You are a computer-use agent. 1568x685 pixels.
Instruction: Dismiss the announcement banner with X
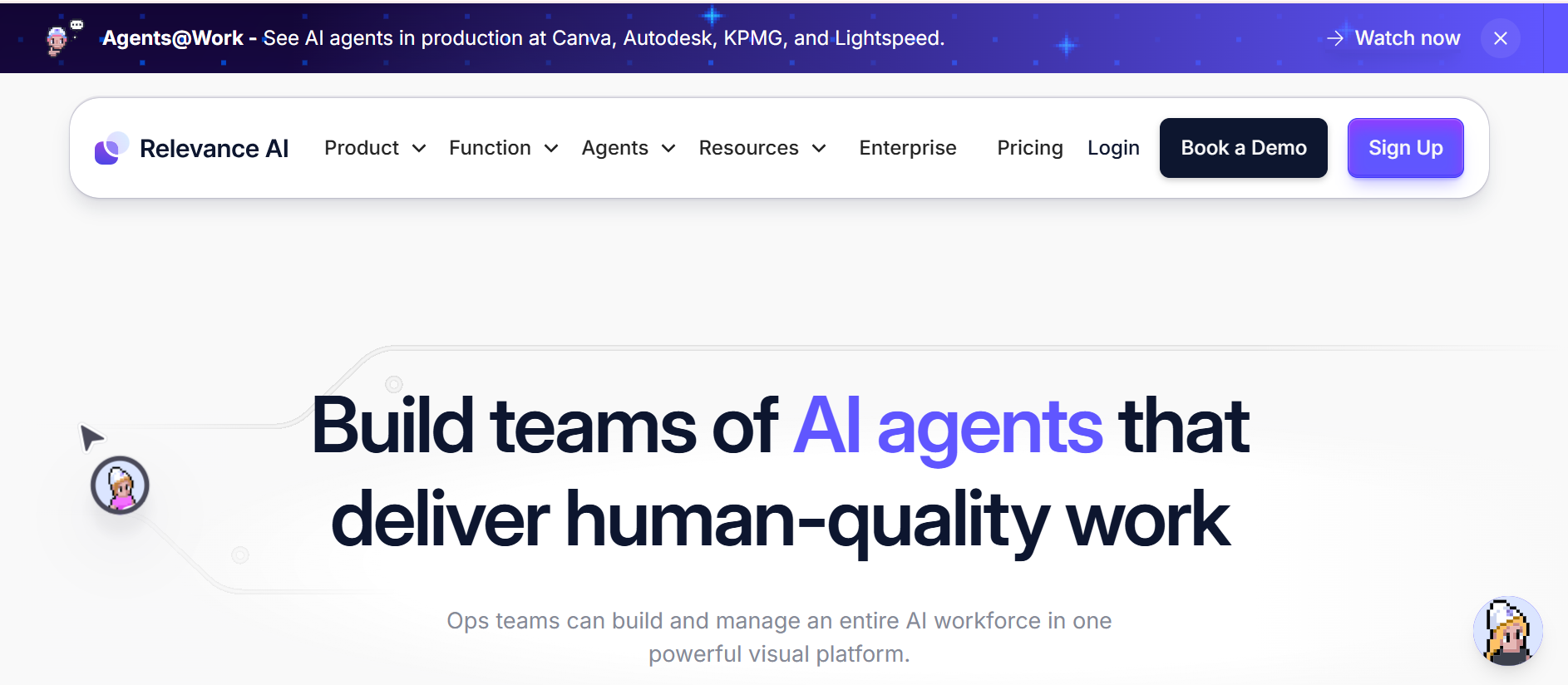click(x=1500, y=38)
